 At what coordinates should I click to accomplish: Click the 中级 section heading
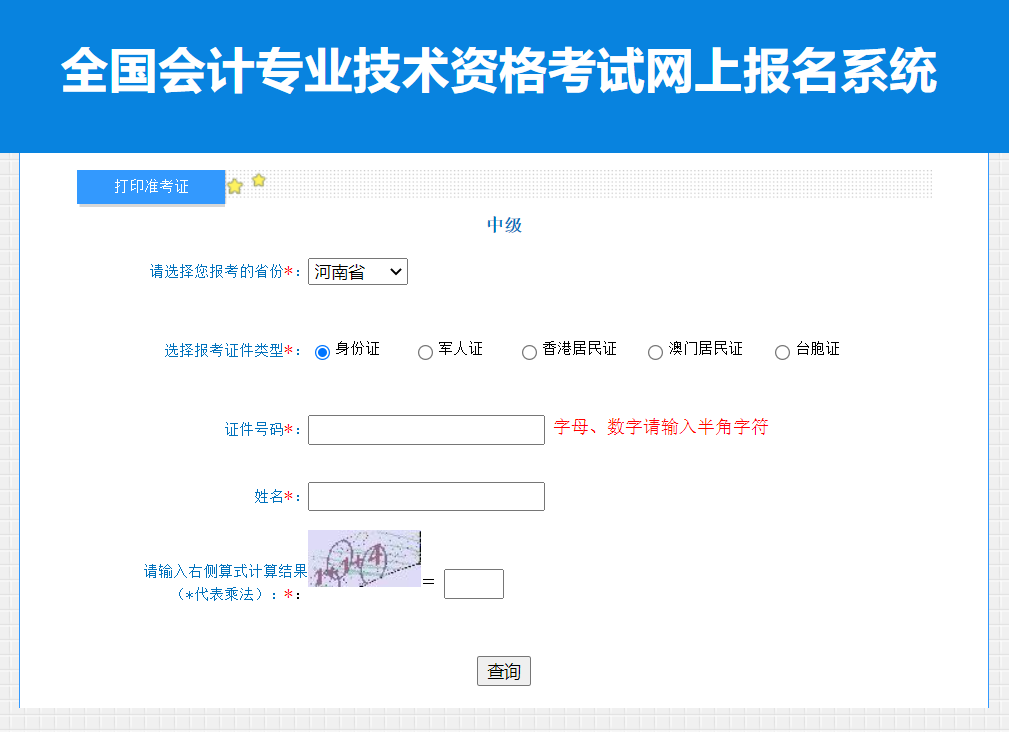click(x=504, y=224)
